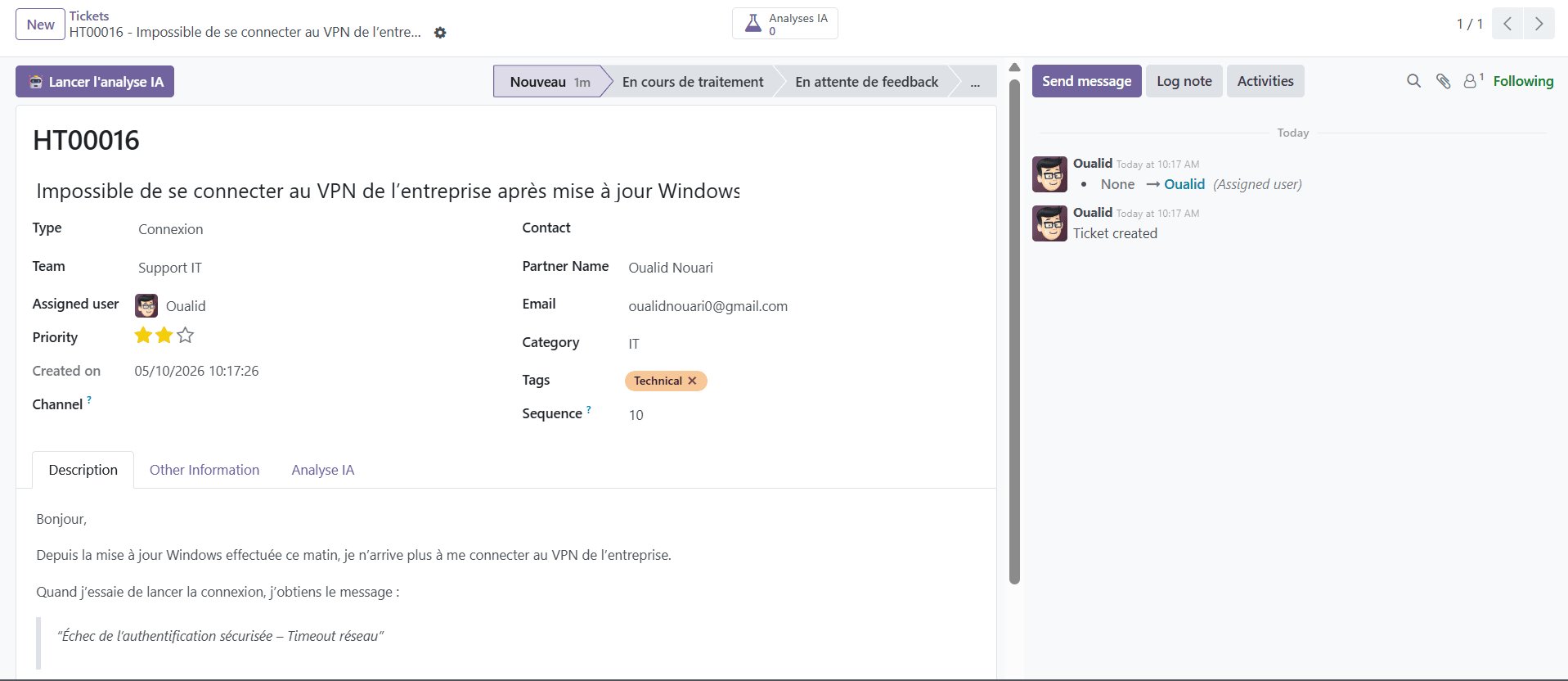Move ticket to En cours de traitement
The width and height of the screenshot is (1568, 681).
[x=693, y=82]
